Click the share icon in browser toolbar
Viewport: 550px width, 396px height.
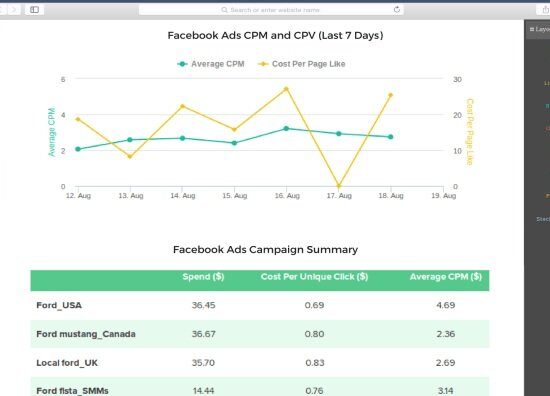point(545,9)
